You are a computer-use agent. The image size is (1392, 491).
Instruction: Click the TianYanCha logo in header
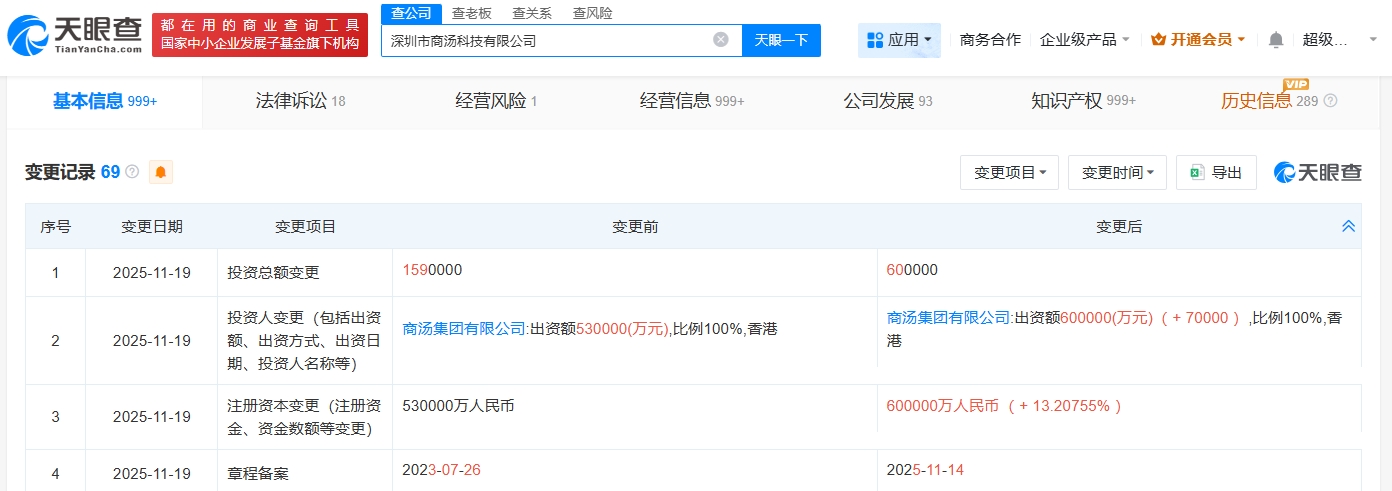[x=74, y=35]
